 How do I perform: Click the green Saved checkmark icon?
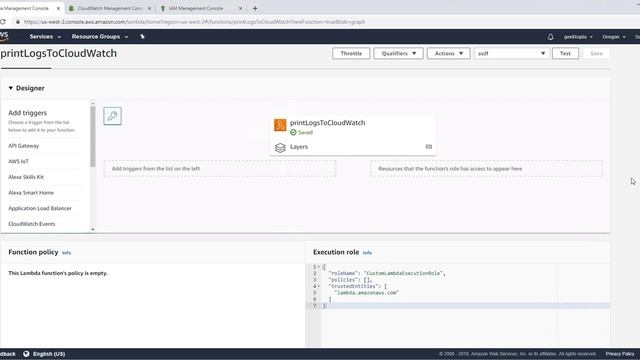click(293, 133)
